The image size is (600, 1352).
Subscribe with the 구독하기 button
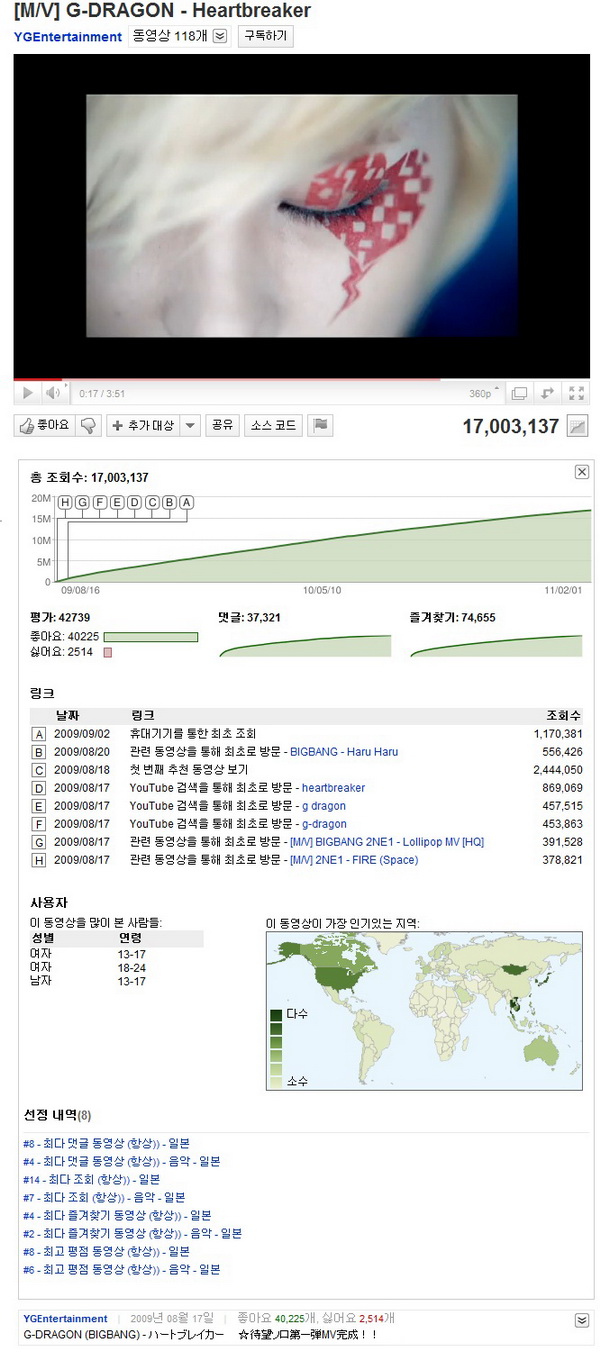point(265,36)
